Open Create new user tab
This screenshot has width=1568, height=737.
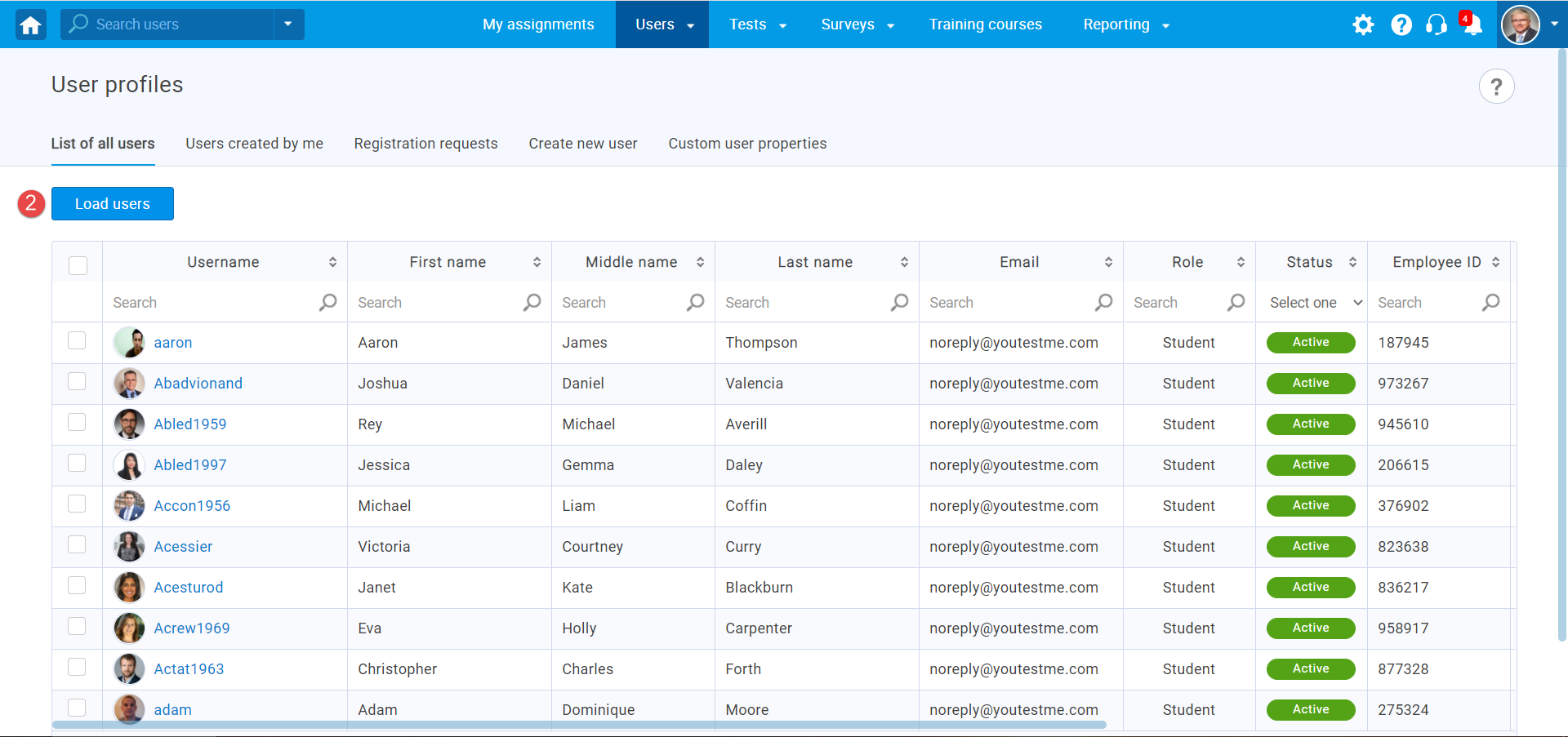pyautogui.click(x=582, y=144)
